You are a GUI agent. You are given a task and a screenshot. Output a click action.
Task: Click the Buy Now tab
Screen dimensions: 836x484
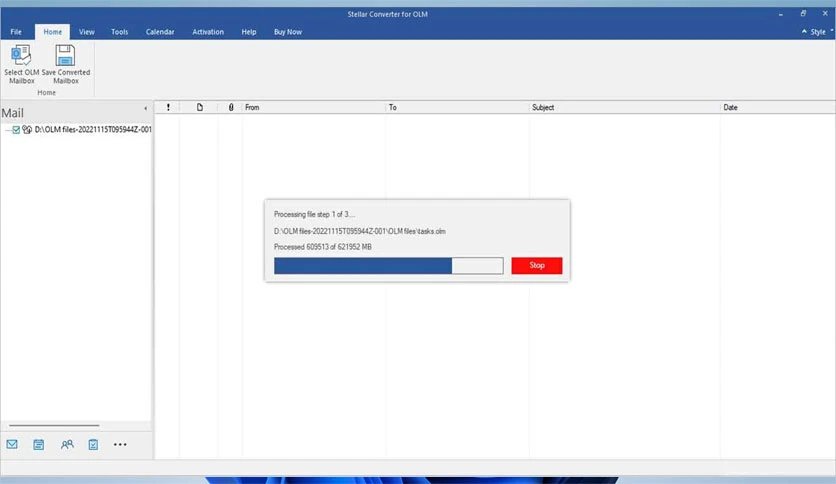288,32
